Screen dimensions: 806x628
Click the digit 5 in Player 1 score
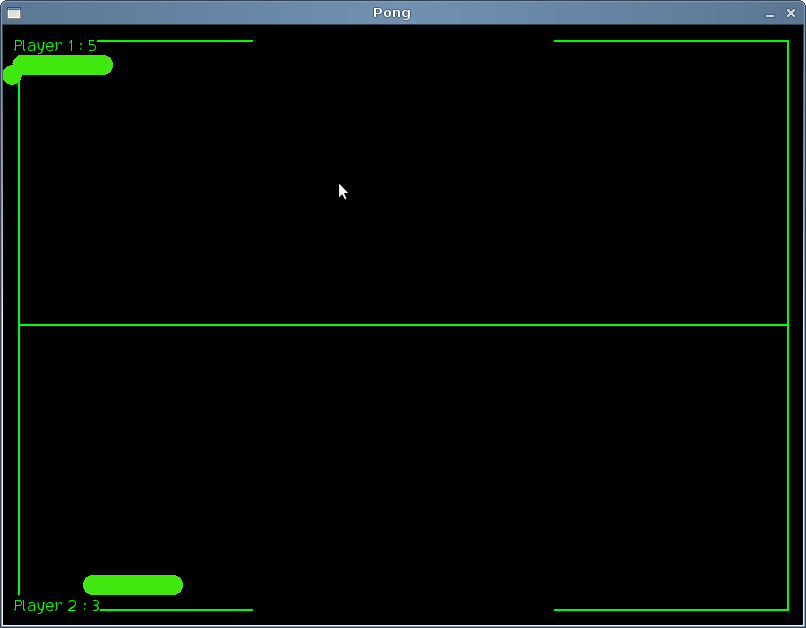point(92,46)
